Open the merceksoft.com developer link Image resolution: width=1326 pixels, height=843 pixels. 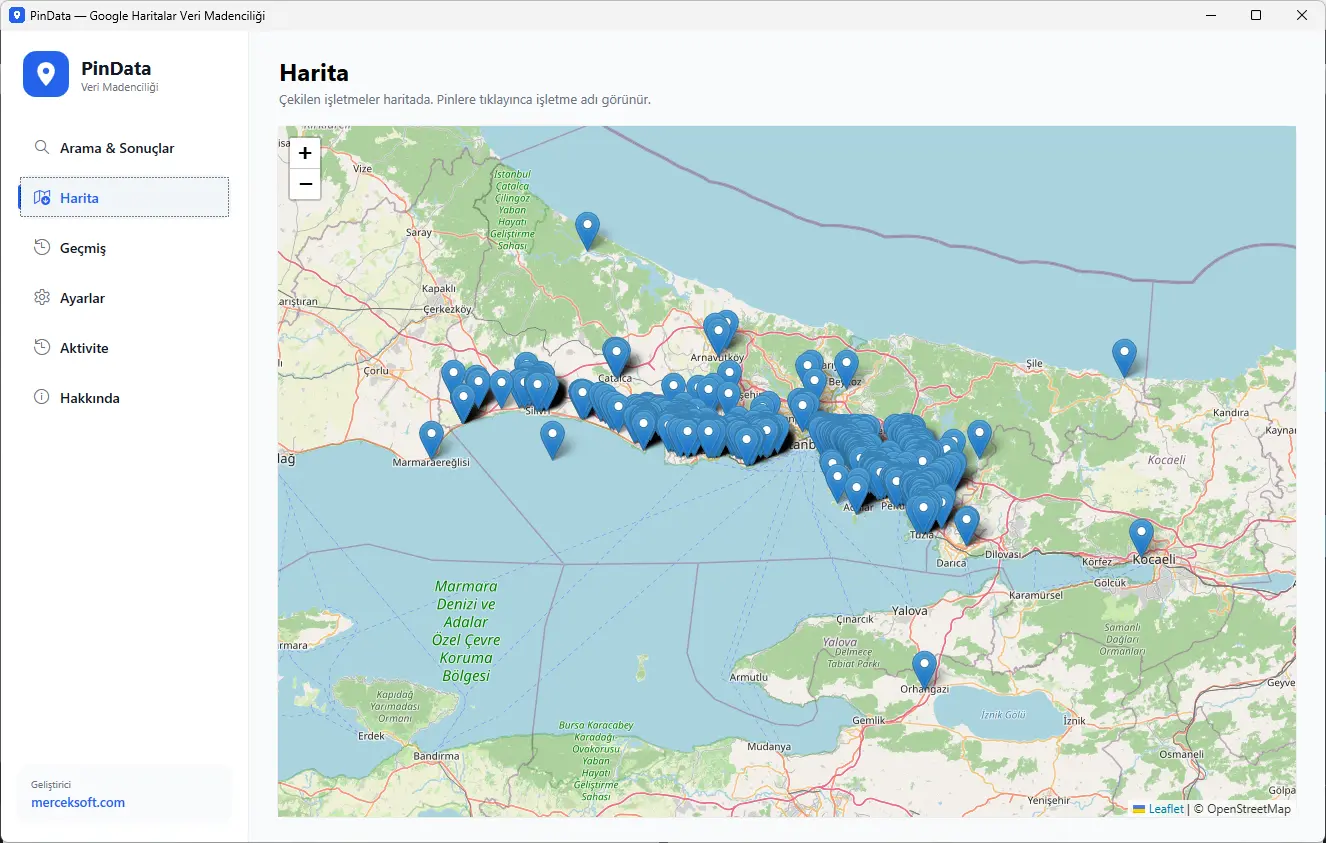click(x=78, y=803)
